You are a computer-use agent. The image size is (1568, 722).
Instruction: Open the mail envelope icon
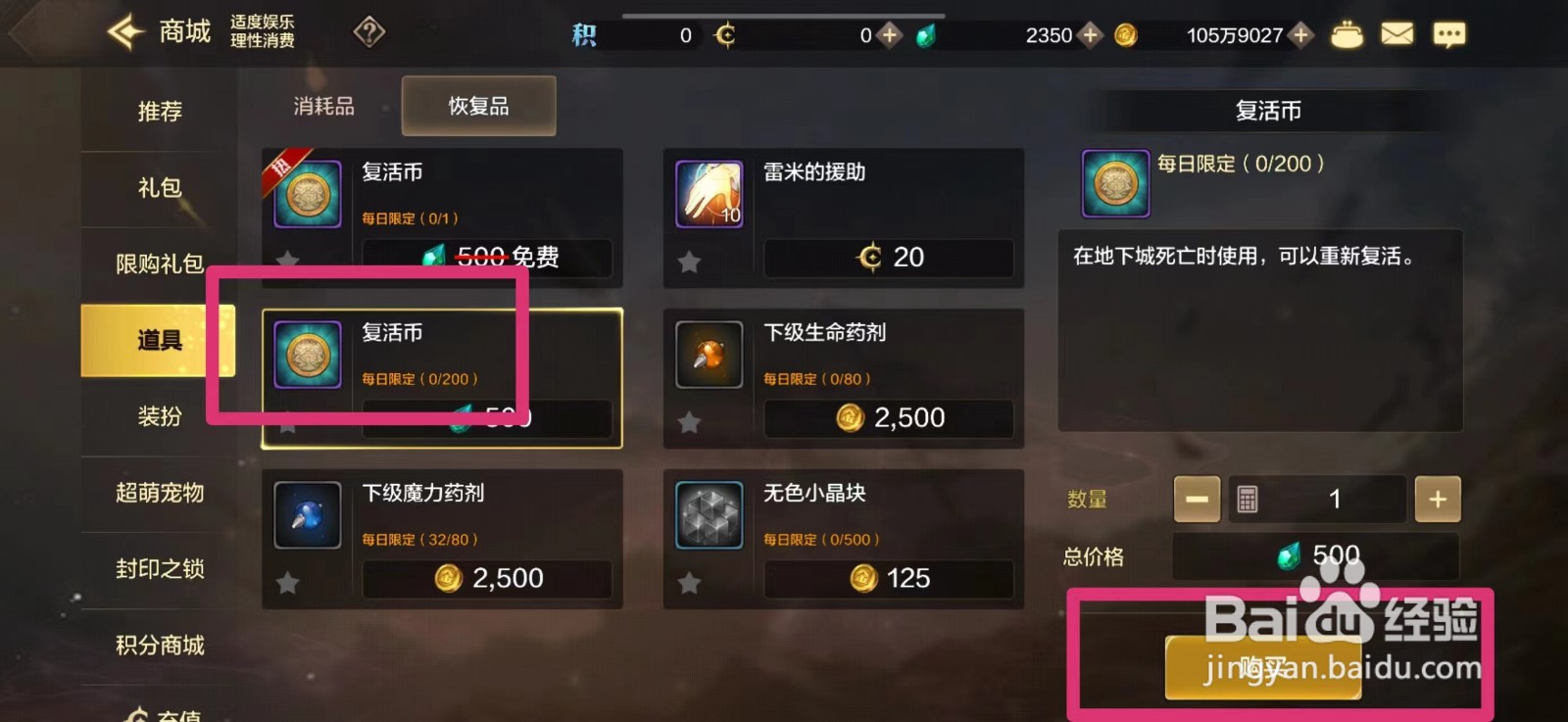pos(1397,34)
